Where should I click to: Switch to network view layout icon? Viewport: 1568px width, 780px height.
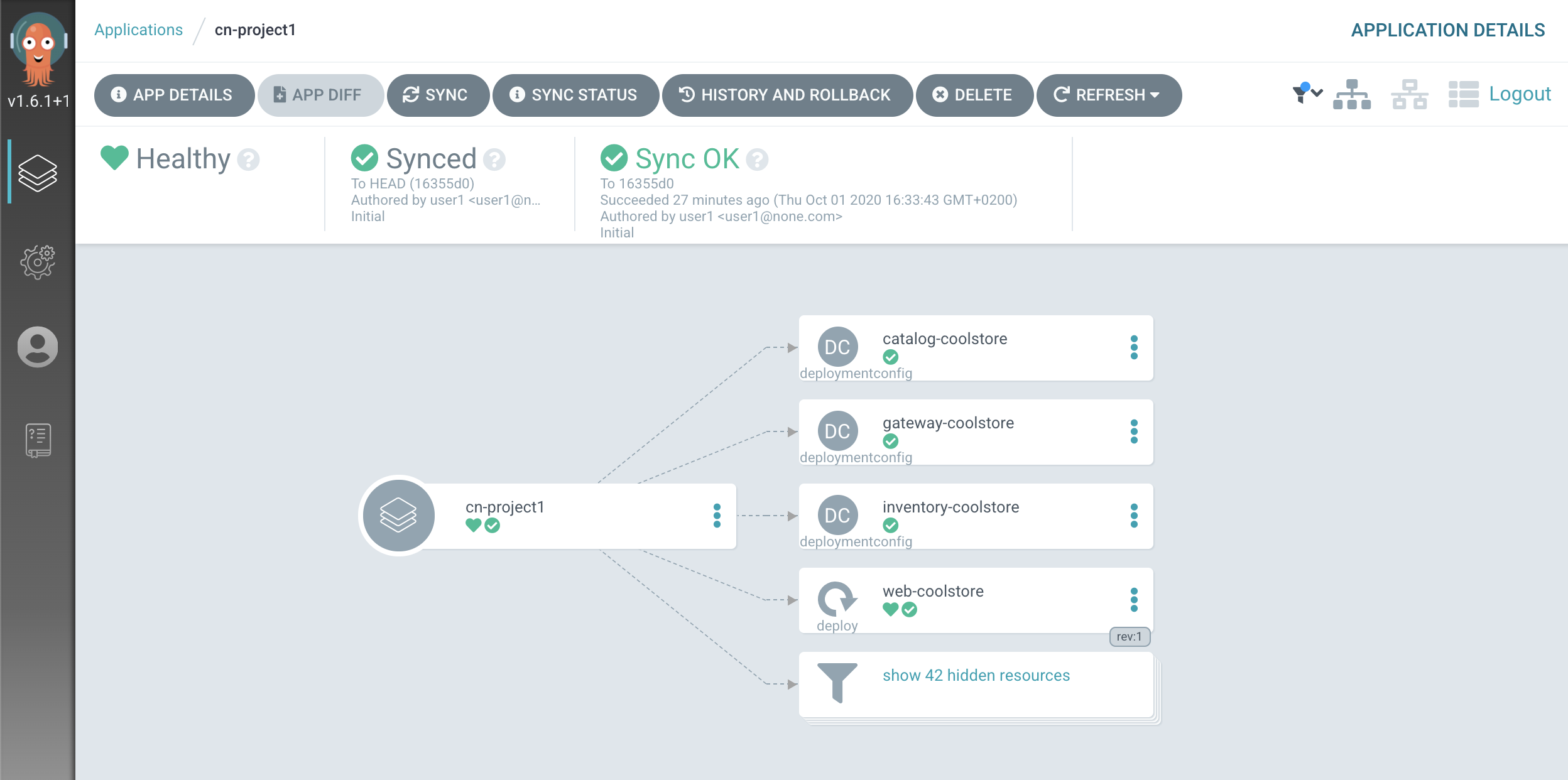(1409, 94)
